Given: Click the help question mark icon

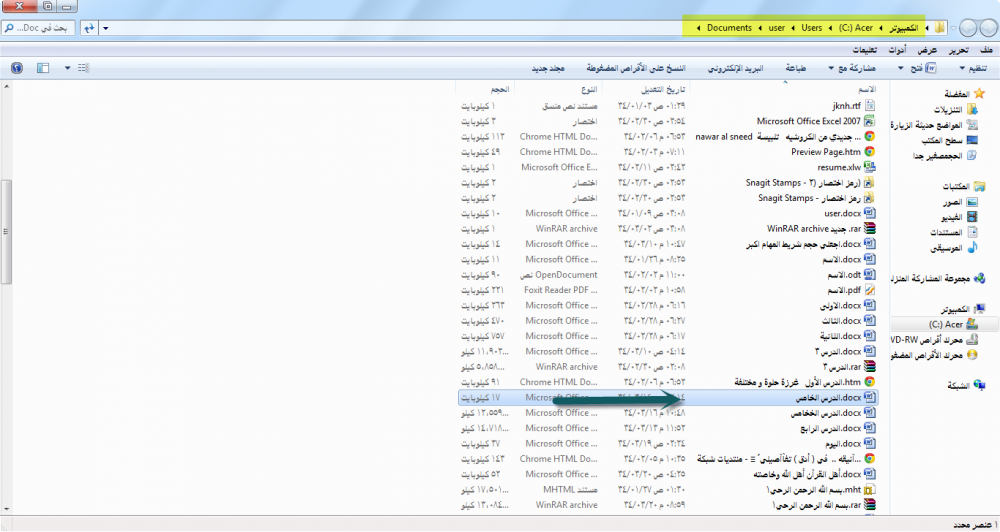Looking at the screenshot, I should [x=16, y=68].
